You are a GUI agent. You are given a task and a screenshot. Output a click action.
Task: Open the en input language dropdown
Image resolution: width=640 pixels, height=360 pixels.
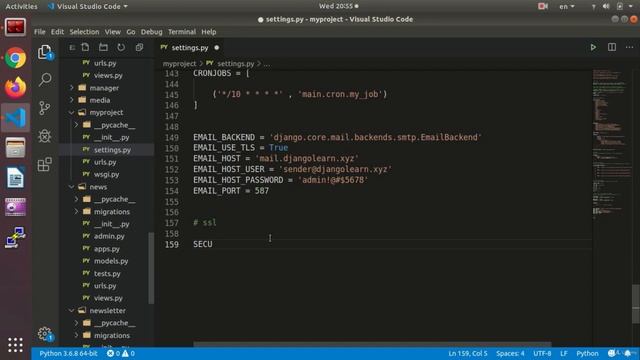click(567, 6)
